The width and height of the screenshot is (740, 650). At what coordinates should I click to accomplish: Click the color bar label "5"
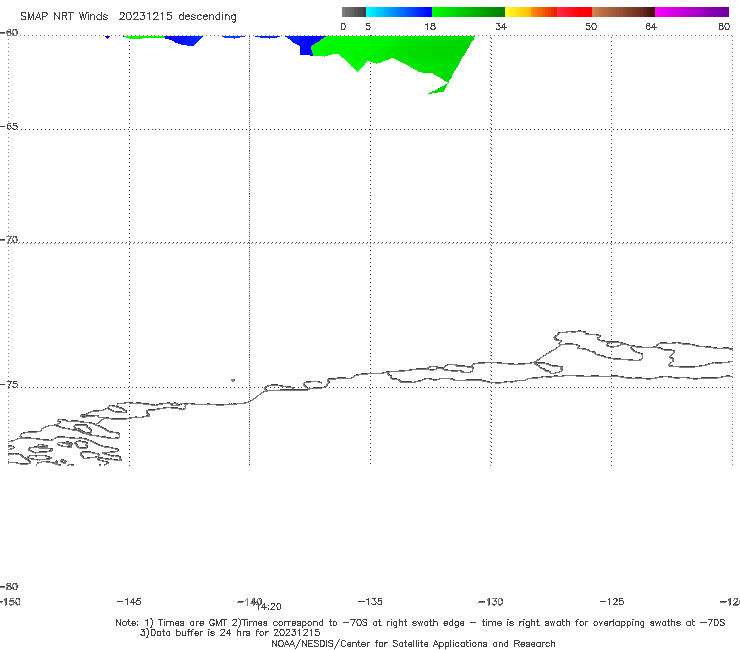pyautogui.click(x=368, y=26)
